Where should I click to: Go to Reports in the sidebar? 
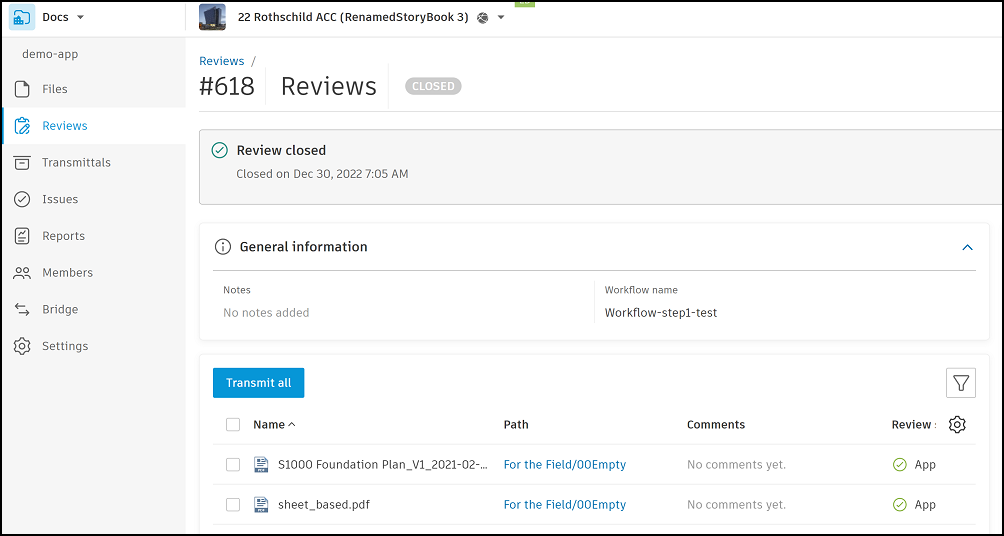click(63, 236)
